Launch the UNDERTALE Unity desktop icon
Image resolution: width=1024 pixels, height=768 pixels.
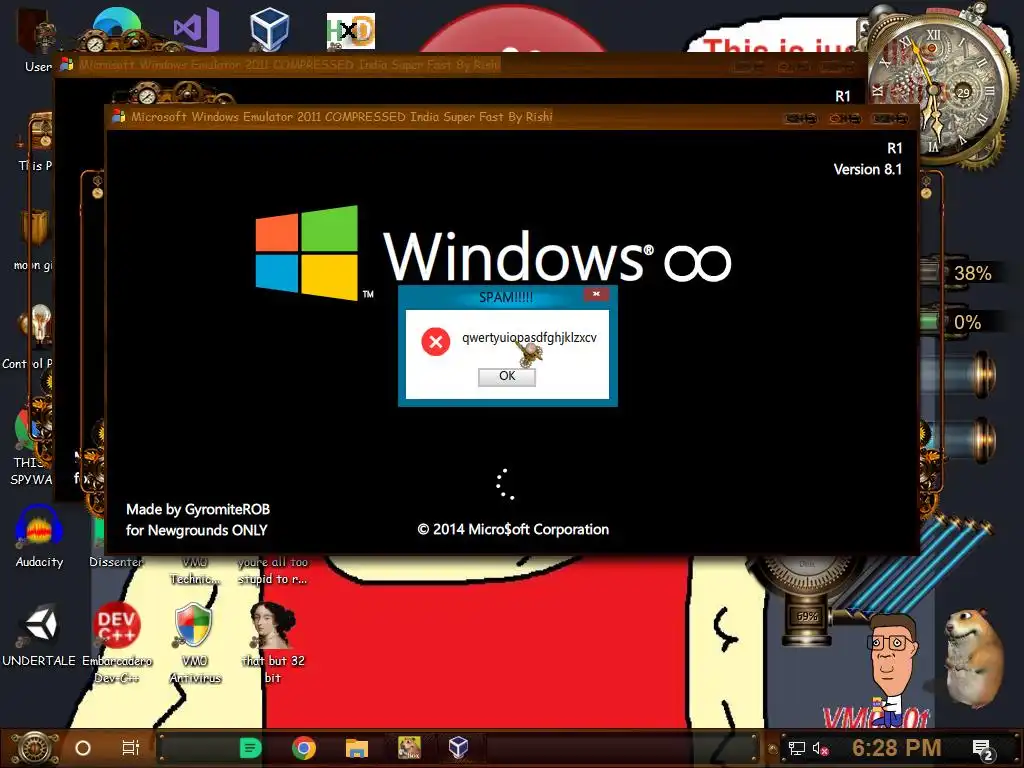[39, 635]
